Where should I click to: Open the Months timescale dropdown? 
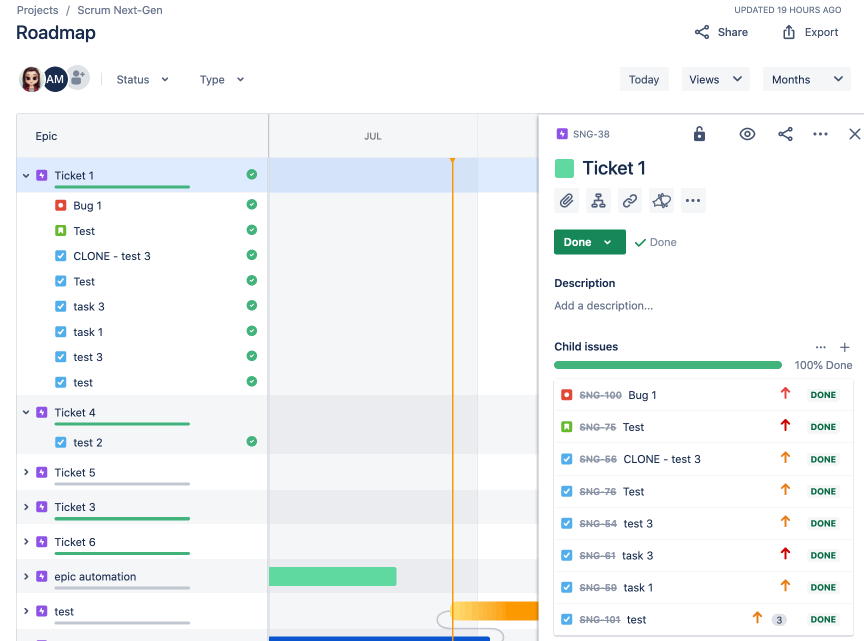806,79
